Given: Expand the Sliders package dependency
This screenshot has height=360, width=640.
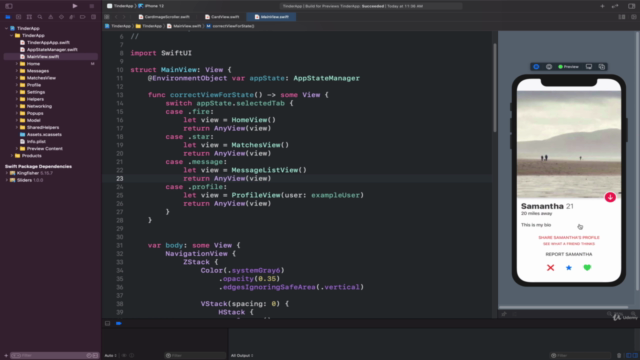Looking at the screenshot, I should tap(7, 180).
